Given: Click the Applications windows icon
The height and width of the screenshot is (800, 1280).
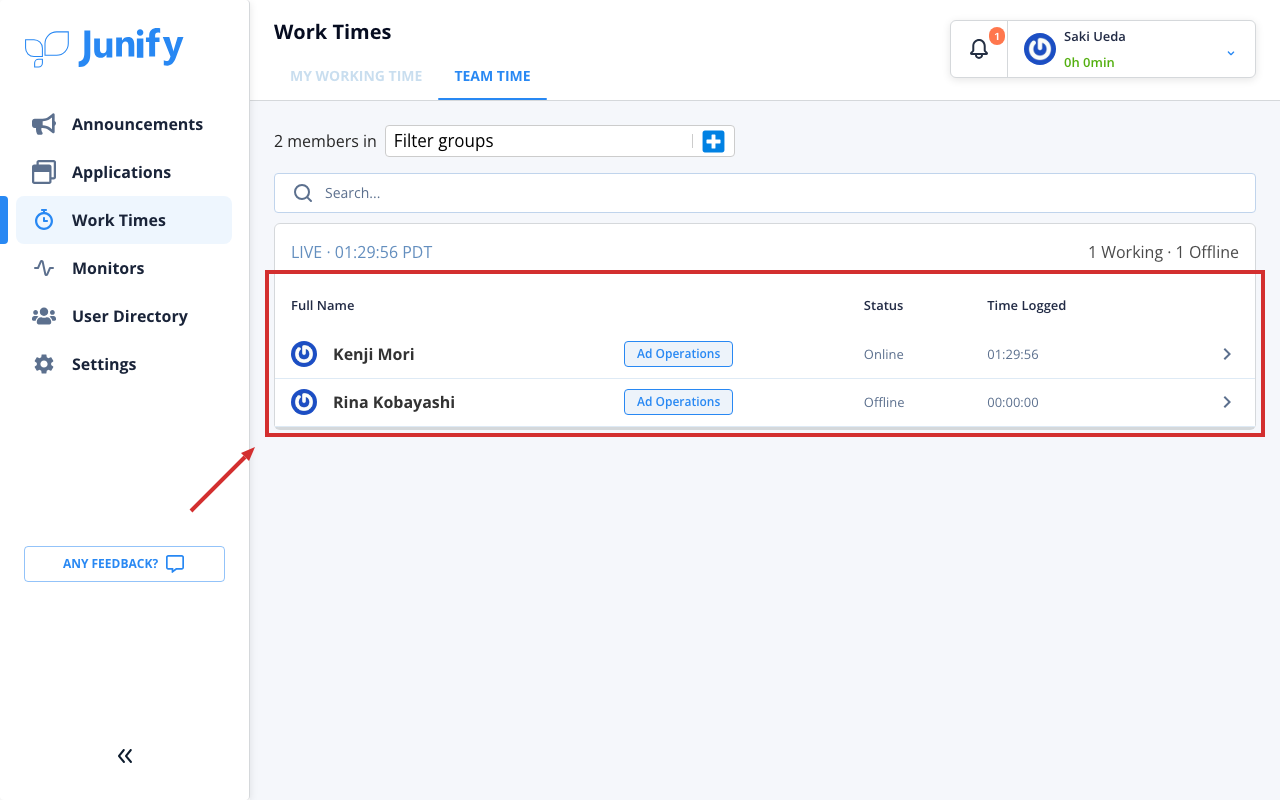Looking at the screenshot, I should point(44,172).
